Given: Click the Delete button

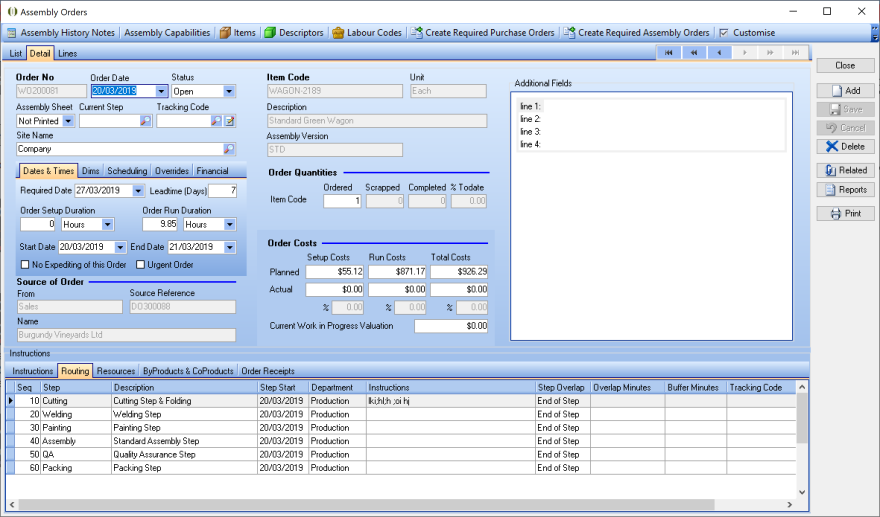Looking at the screenshot, I should pos(846,147).
